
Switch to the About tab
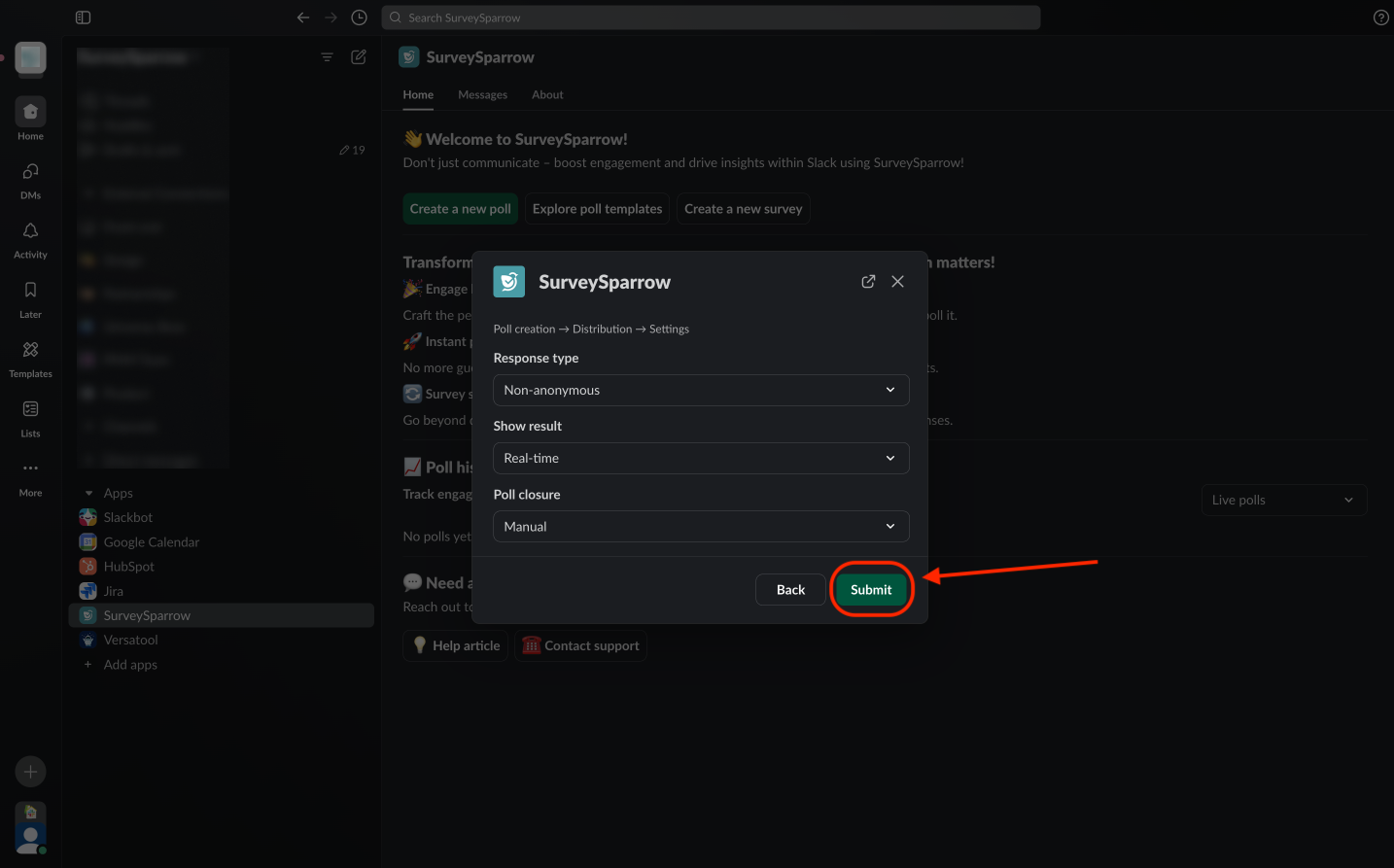547,94
